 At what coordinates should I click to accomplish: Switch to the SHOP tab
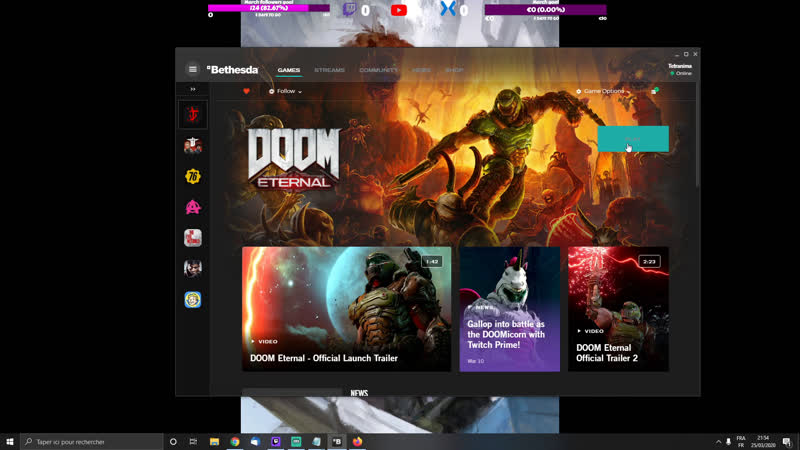454,70
